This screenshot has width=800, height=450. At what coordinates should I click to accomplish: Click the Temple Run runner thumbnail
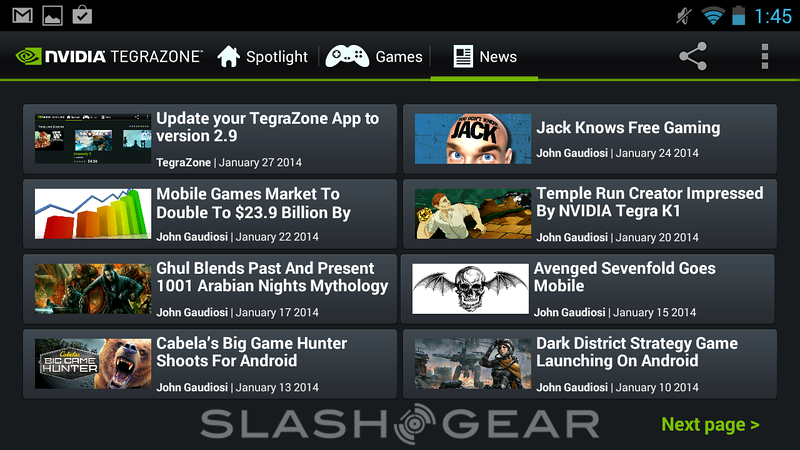coord(473,214)
